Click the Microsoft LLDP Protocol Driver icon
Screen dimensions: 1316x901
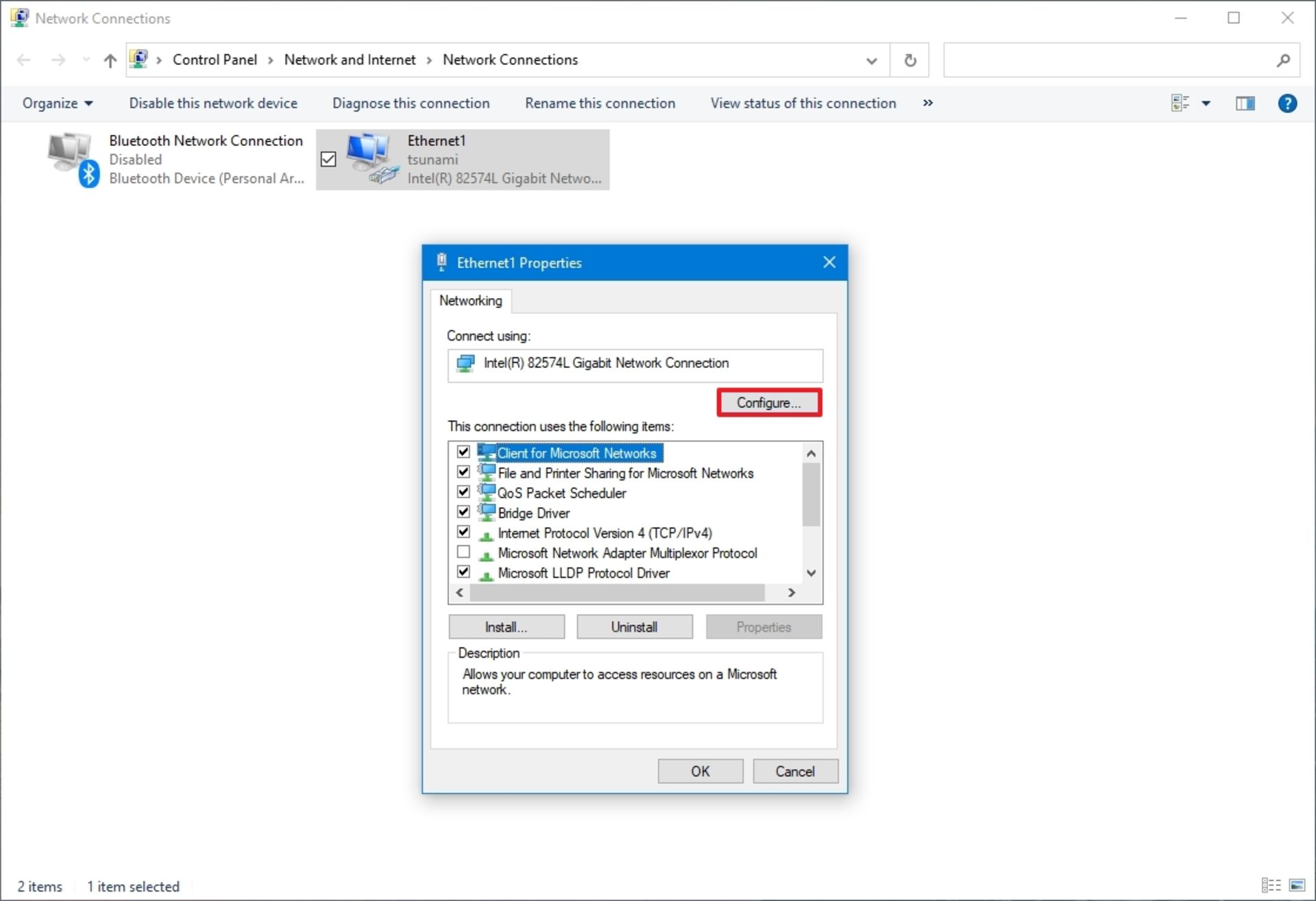pos(489,572)
